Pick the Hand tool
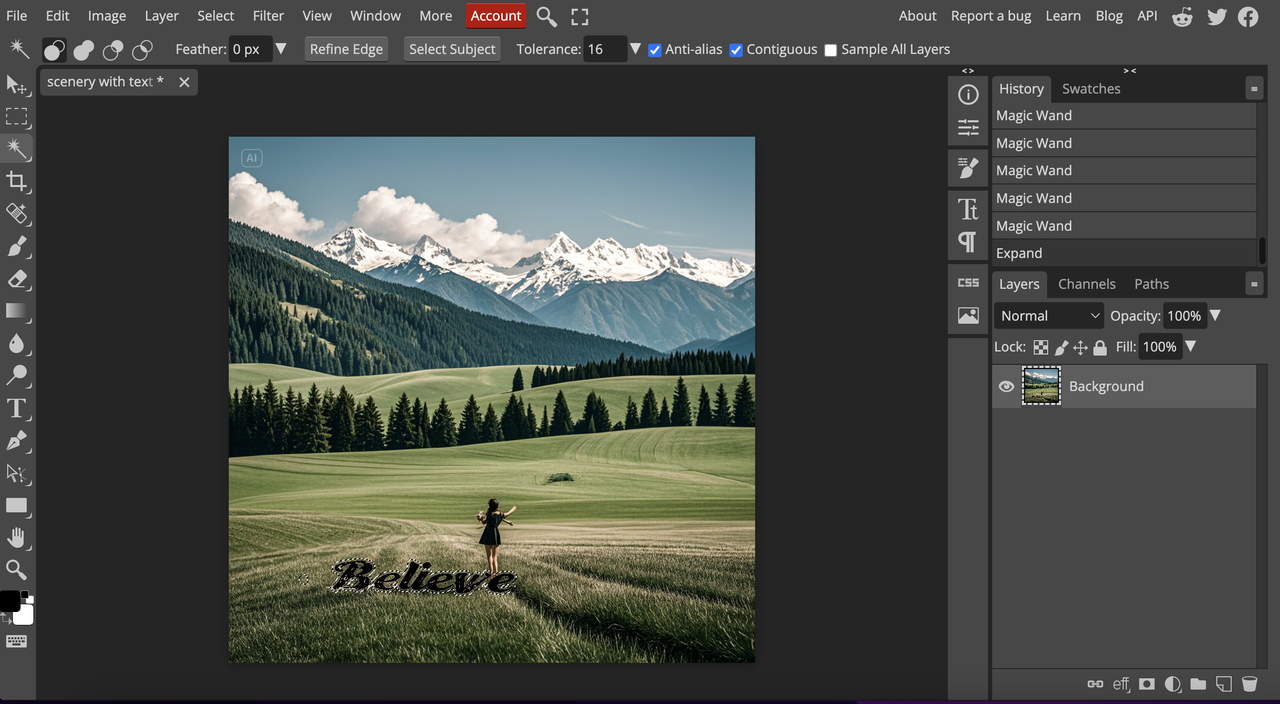The height and width of the screenshot is (704, 1280). [x=17, y=538]
